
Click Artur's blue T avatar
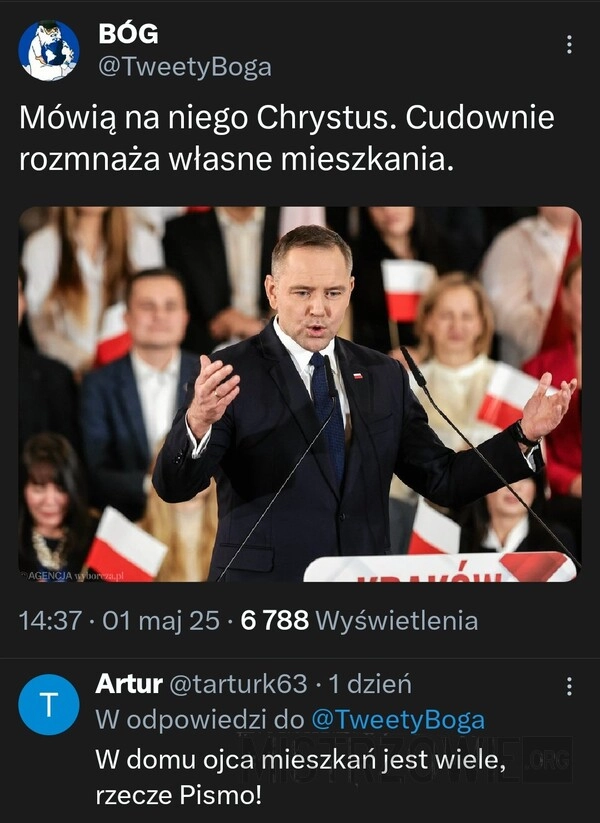pyautogui.click(x=49, y=704)
